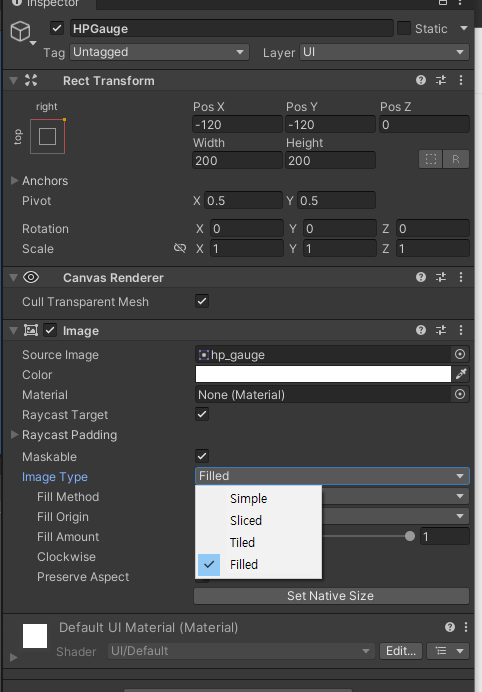Toggle raw edit mode R button
482x692 pixels.
coord(456,159)
